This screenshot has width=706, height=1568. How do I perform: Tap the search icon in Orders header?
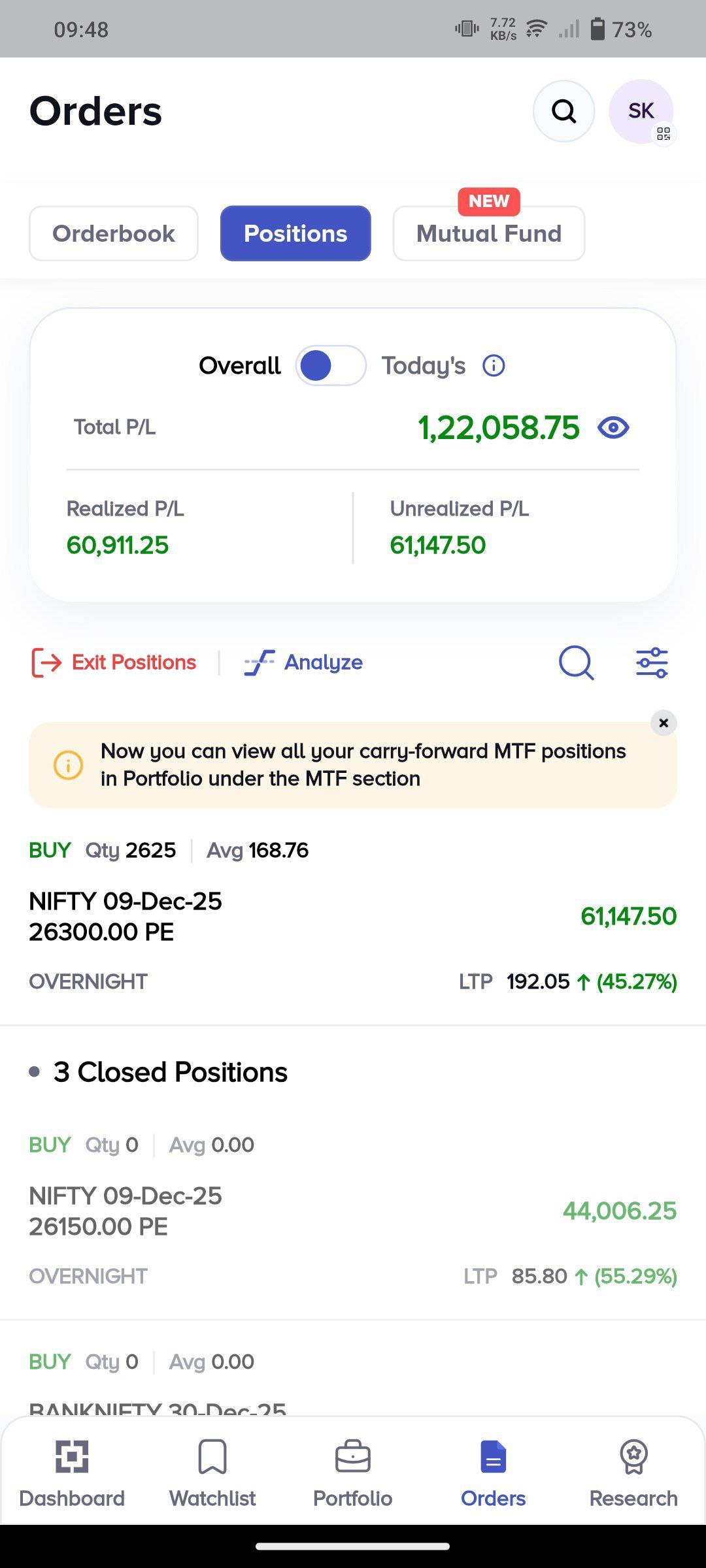[563, 111]
